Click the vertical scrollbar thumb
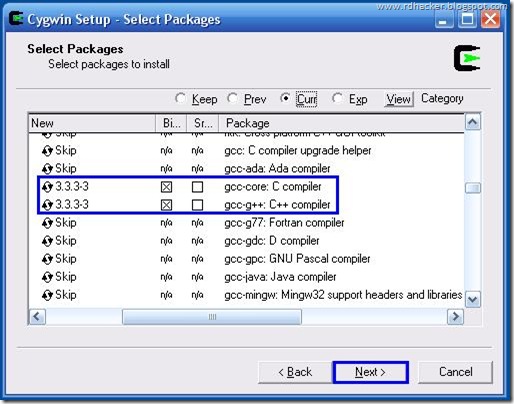 tap(473, 188)
